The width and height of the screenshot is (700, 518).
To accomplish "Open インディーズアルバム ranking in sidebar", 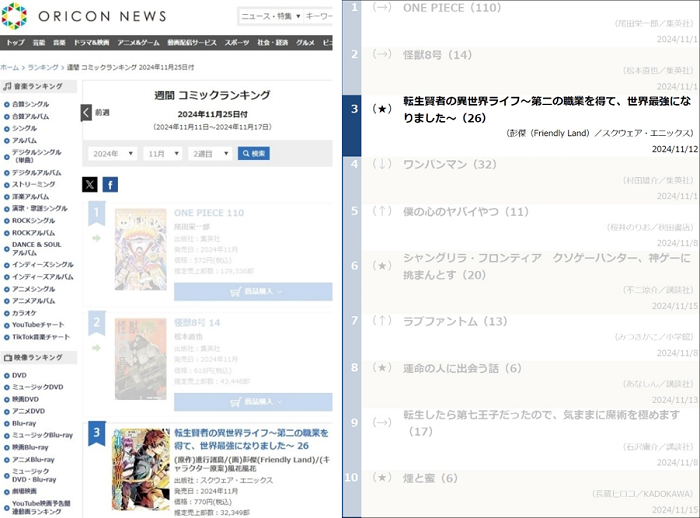I will coord(43,277).
